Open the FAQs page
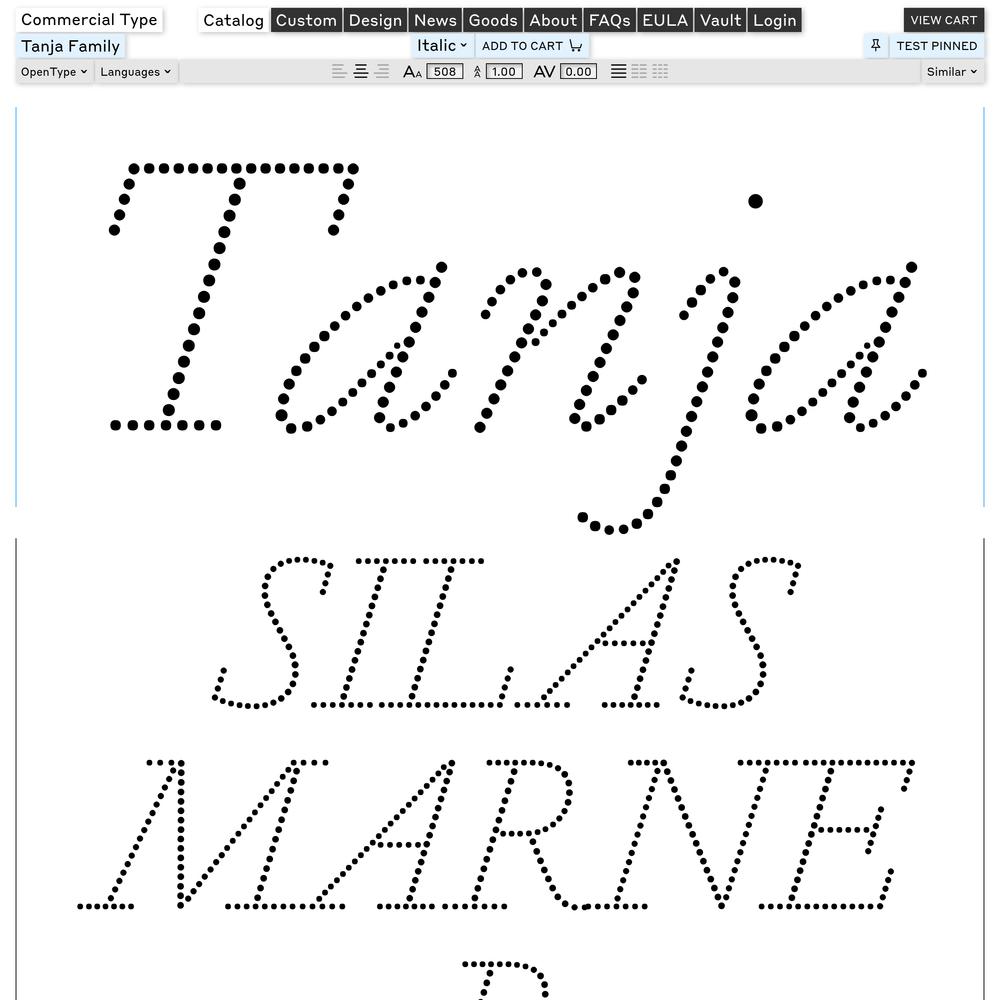Screen dimensions: 1000x1000 [609, 20]
